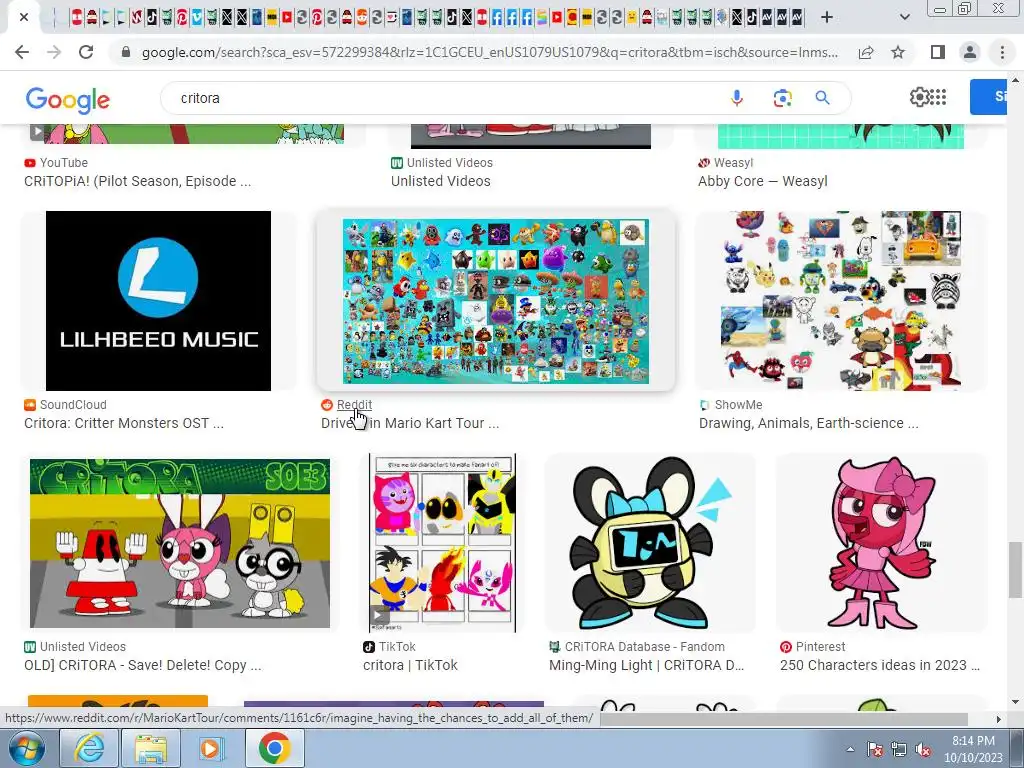Open the network tray icon
Screen dimensions: 1024x768
pyautogui.click(x=899, y=750)
